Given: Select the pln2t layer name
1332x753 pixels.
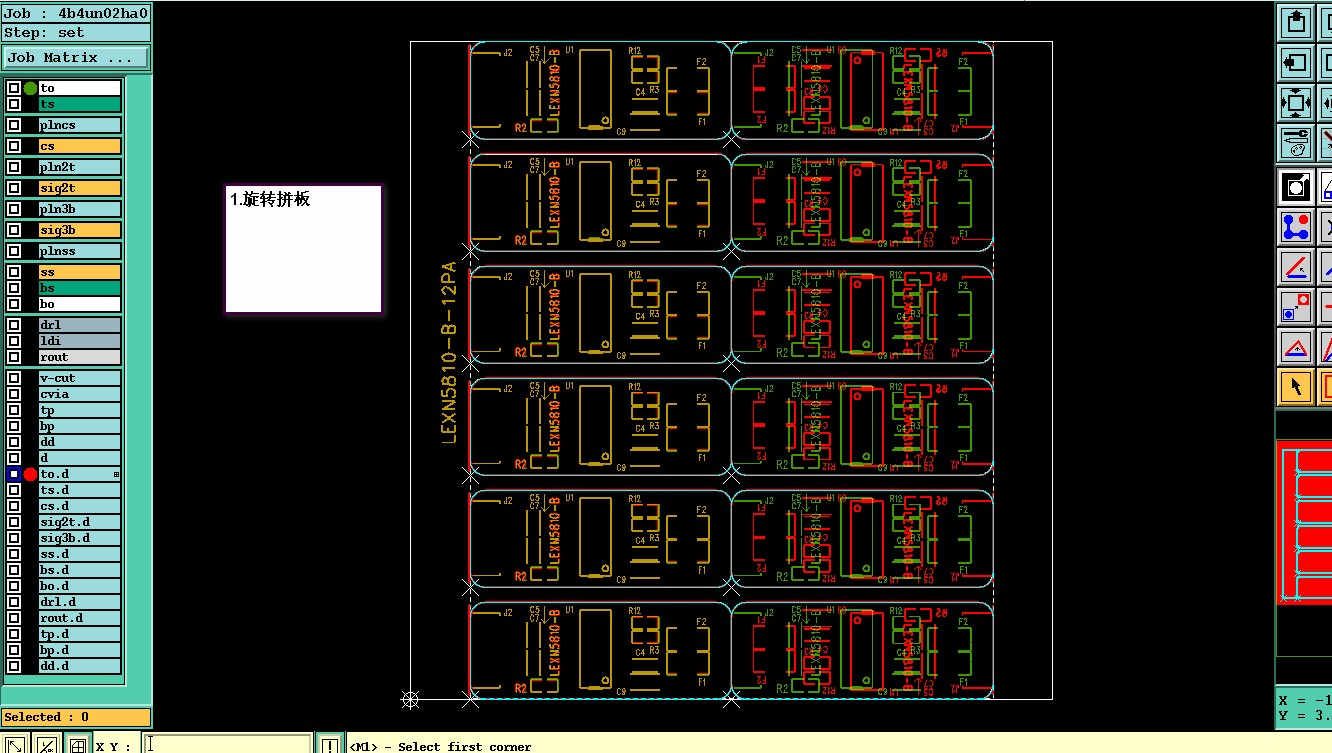Looking at the screenshot, I should click(80, 167).
